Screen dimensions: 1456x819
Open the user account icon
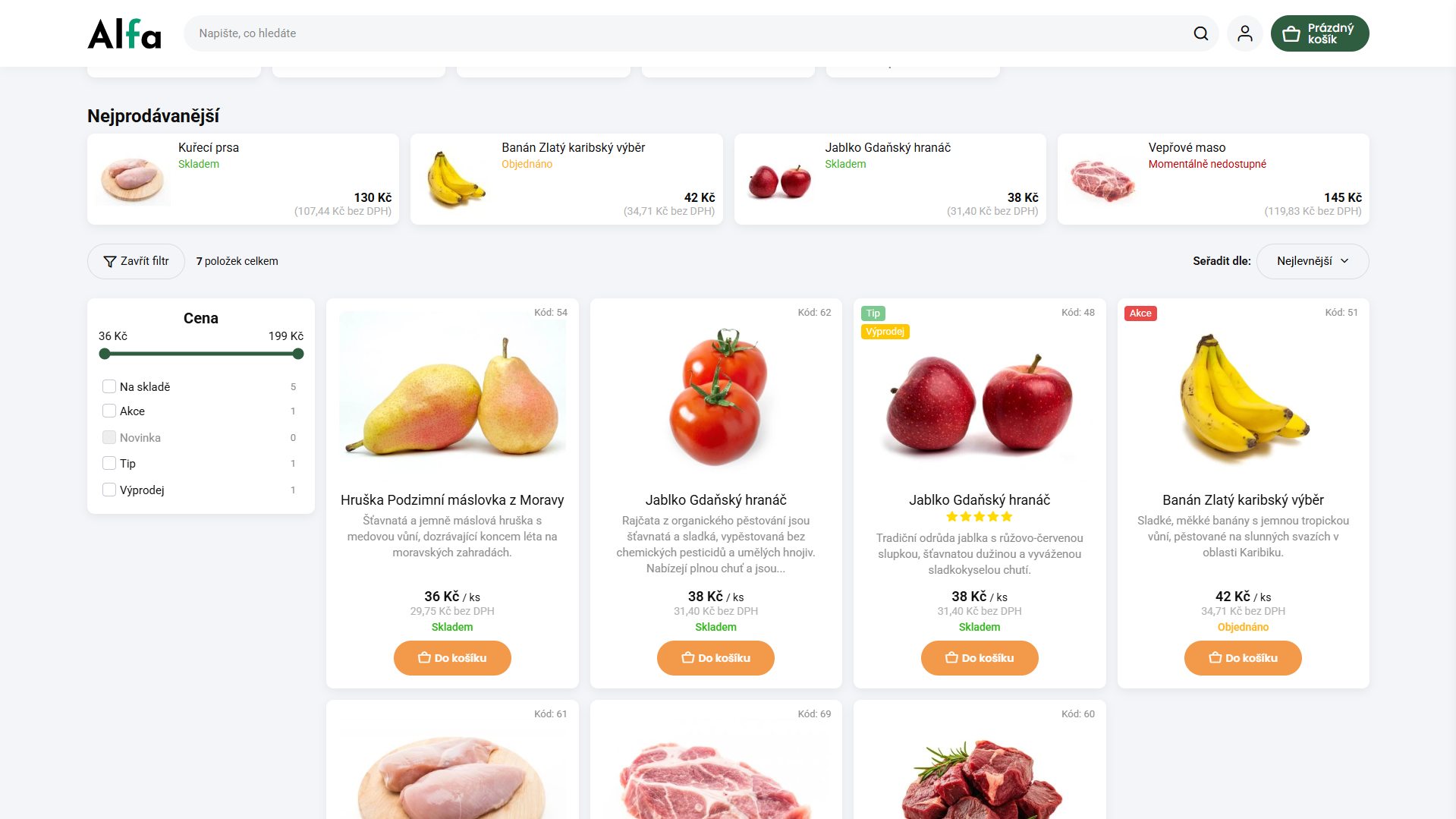[1244, 33]
